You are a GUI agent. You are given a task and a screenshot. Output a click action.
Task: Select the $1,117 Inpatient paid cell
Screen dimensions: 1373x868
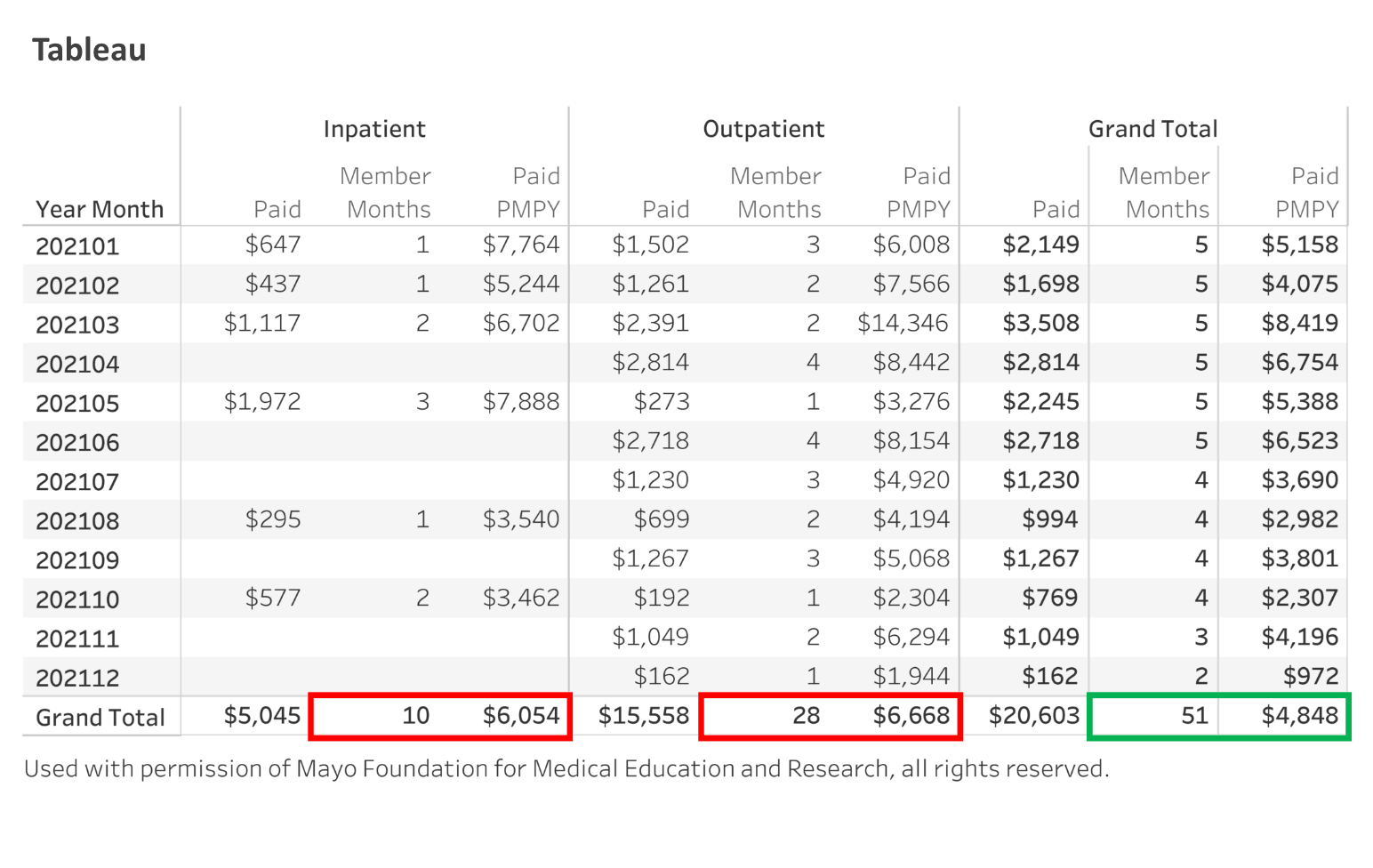coord(262,323)
